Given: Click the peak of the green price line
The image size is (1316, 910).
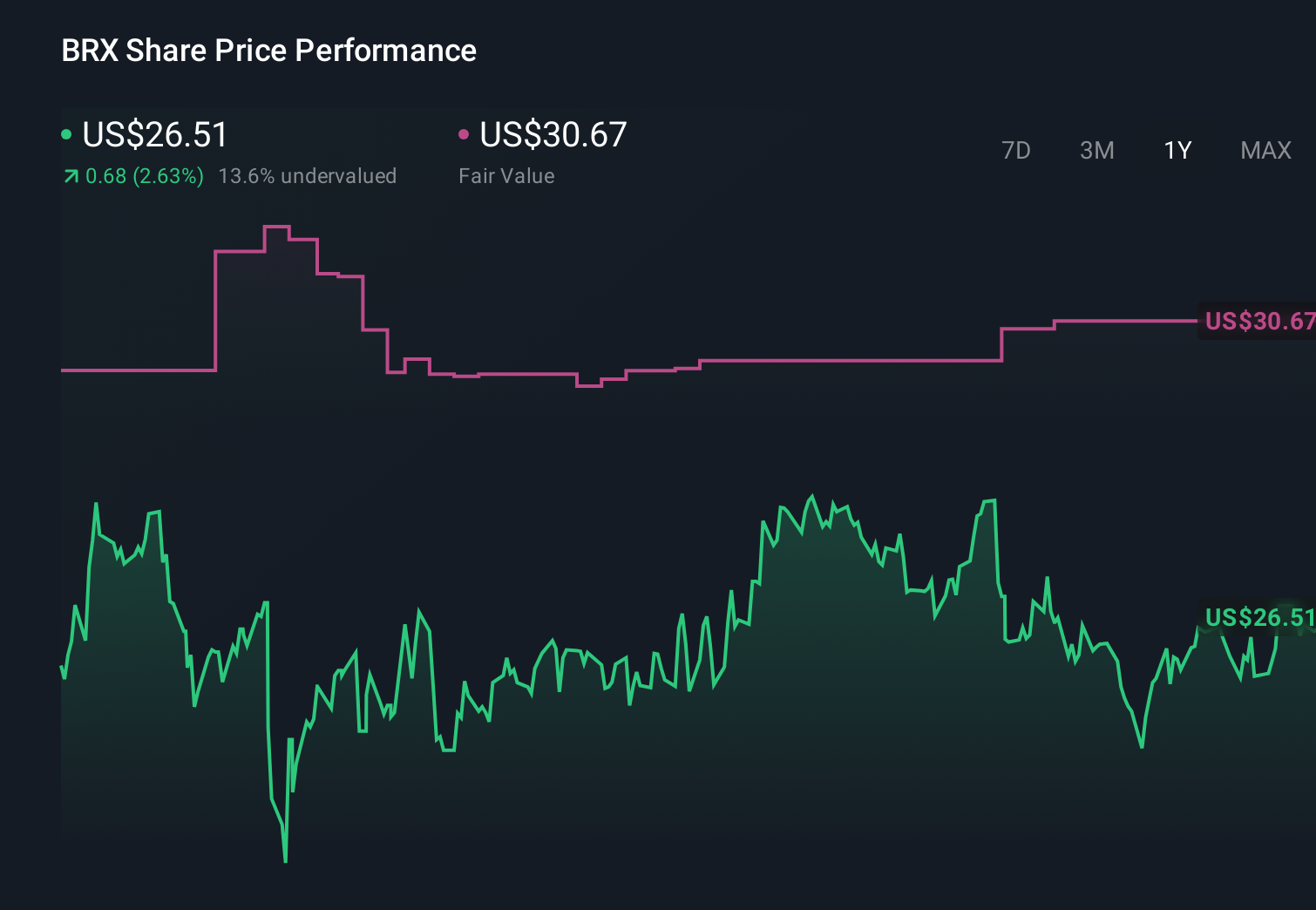Looking at the screenshot, I should pos(814,493).
